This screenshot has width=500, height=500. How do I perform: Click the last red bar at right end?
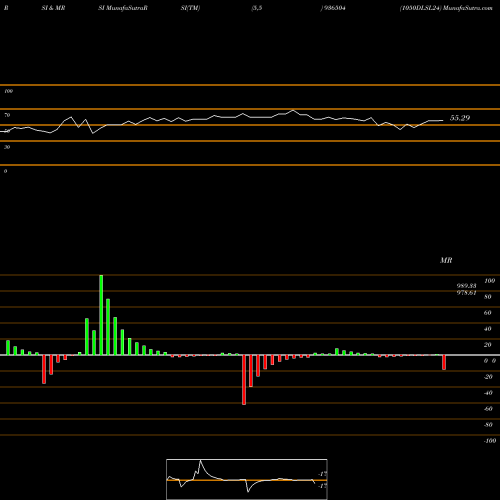pos(444,362)
